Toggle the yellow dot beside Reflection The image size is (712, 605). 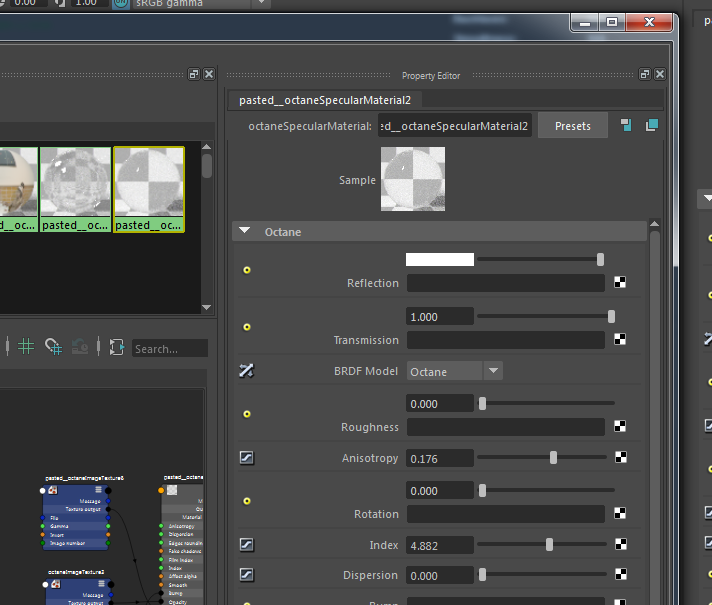click(x=247, y=270)
